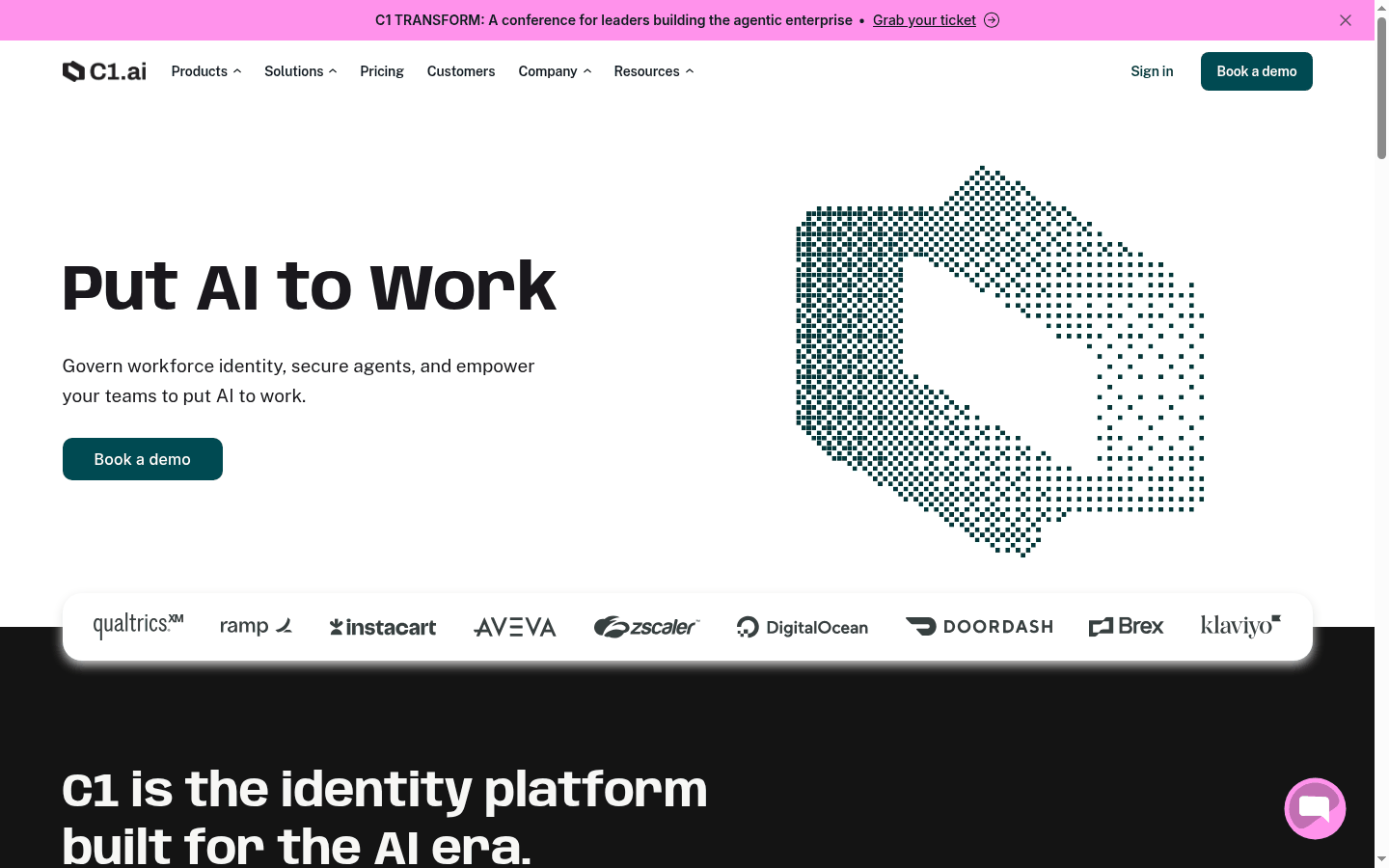Click the Ramp logo

pos(256,627)
